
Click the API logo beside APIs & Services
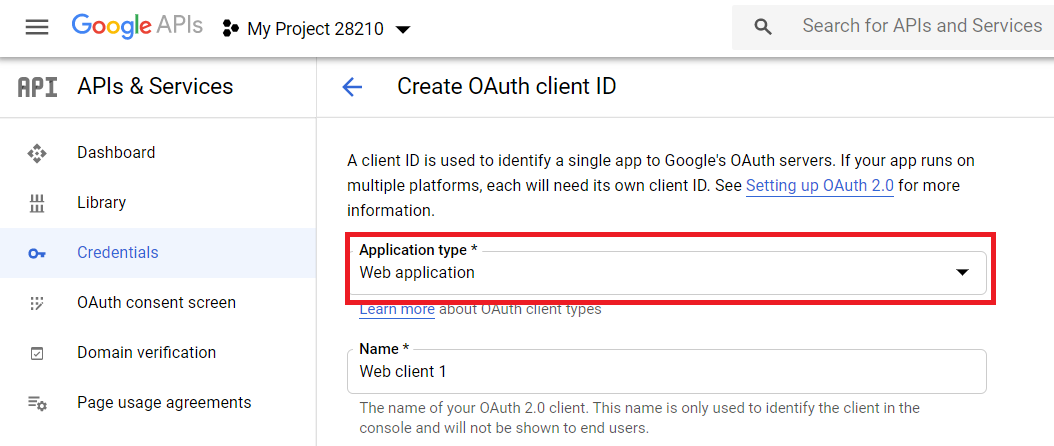pos(37,87)
